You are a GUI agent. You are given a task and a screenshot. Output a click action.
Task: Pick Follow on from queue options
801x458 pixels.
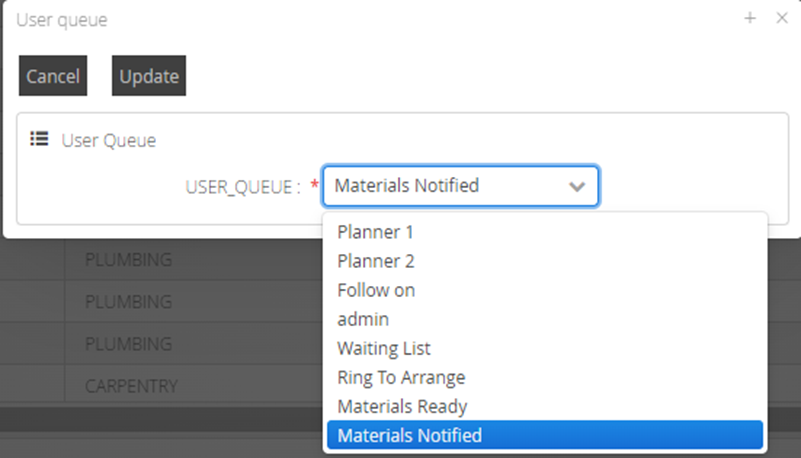376,290
